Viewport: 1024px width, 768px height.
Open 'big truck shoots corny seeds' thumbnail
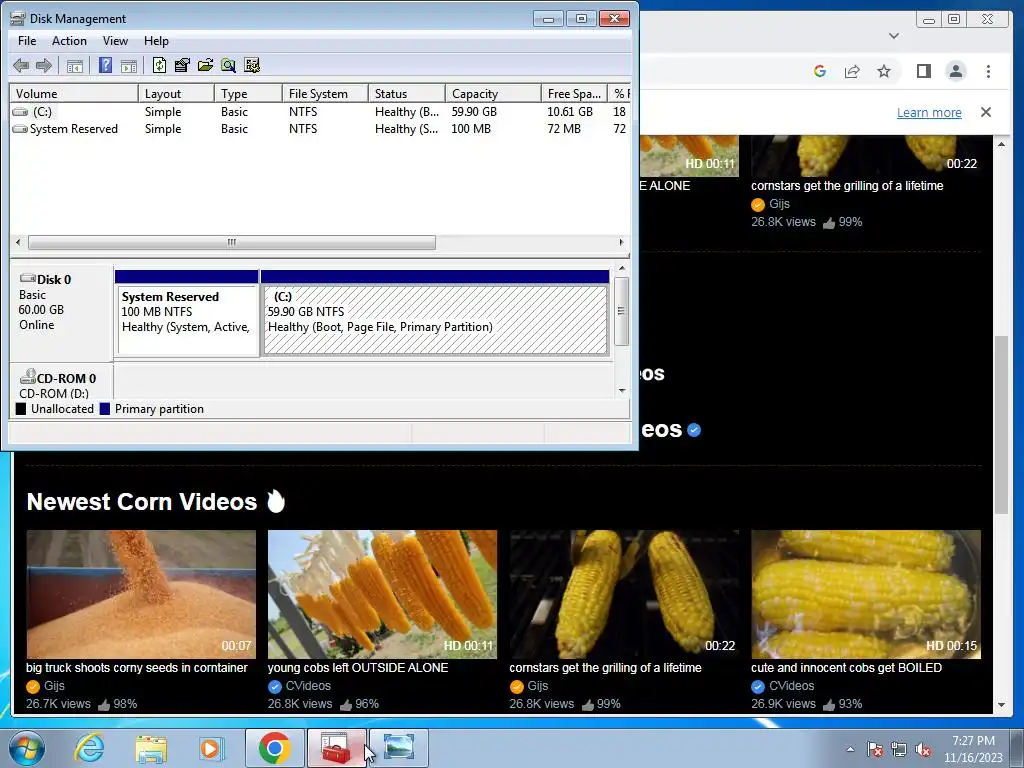(141, 594)
